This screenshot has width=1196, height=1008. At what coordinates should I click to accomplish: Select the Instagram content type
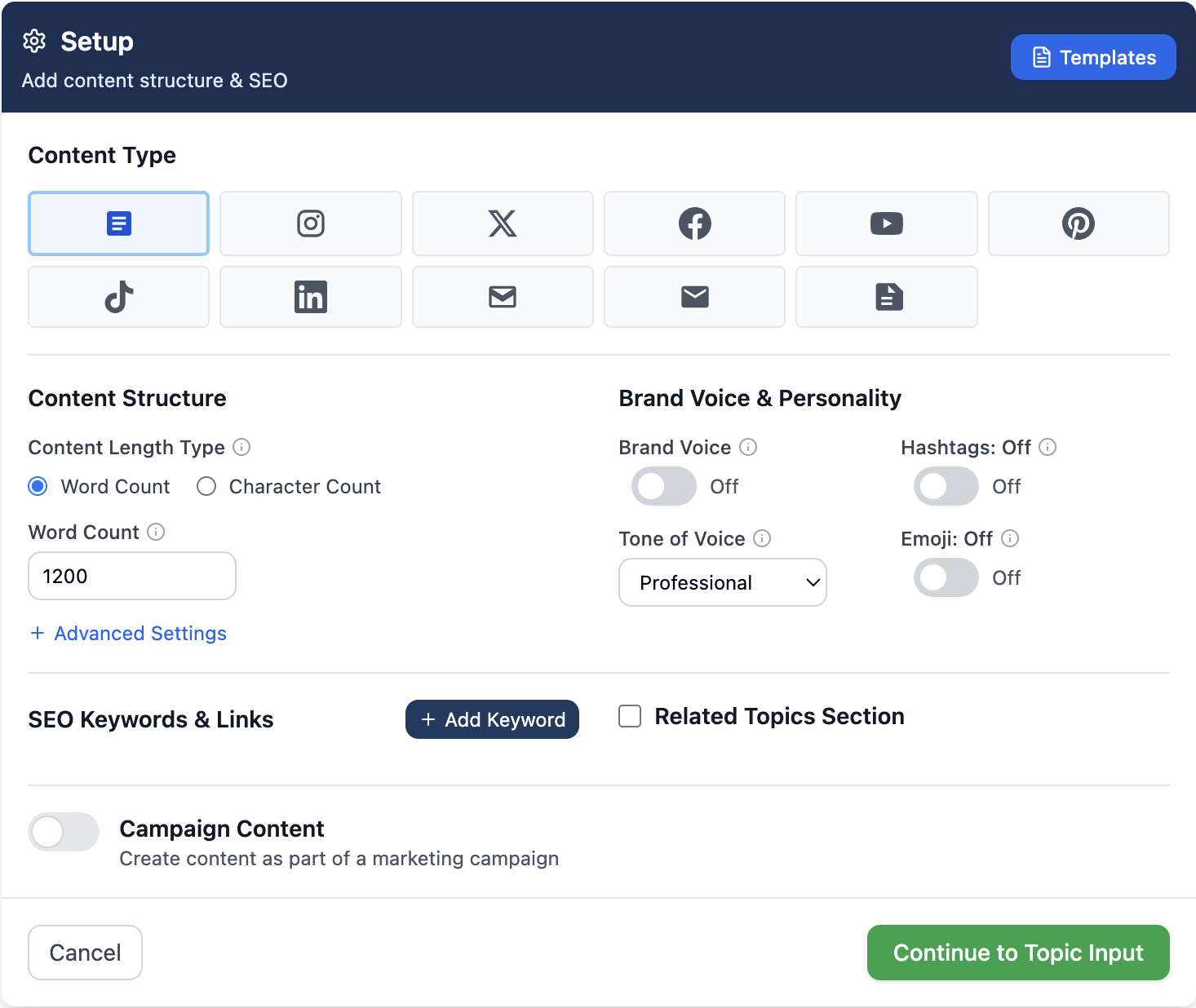310,223
